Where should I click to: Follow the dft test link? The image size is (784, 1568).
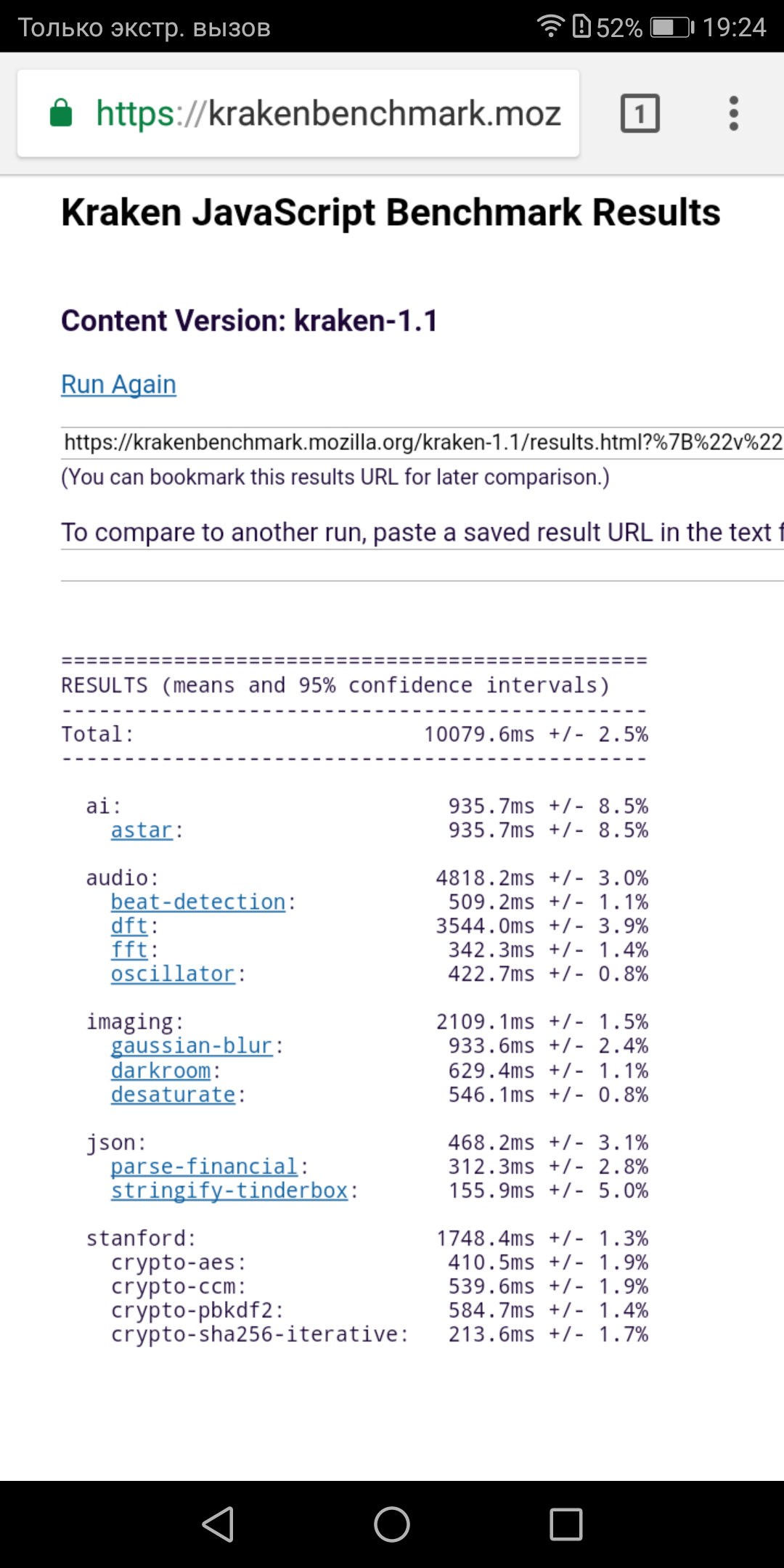129,926
